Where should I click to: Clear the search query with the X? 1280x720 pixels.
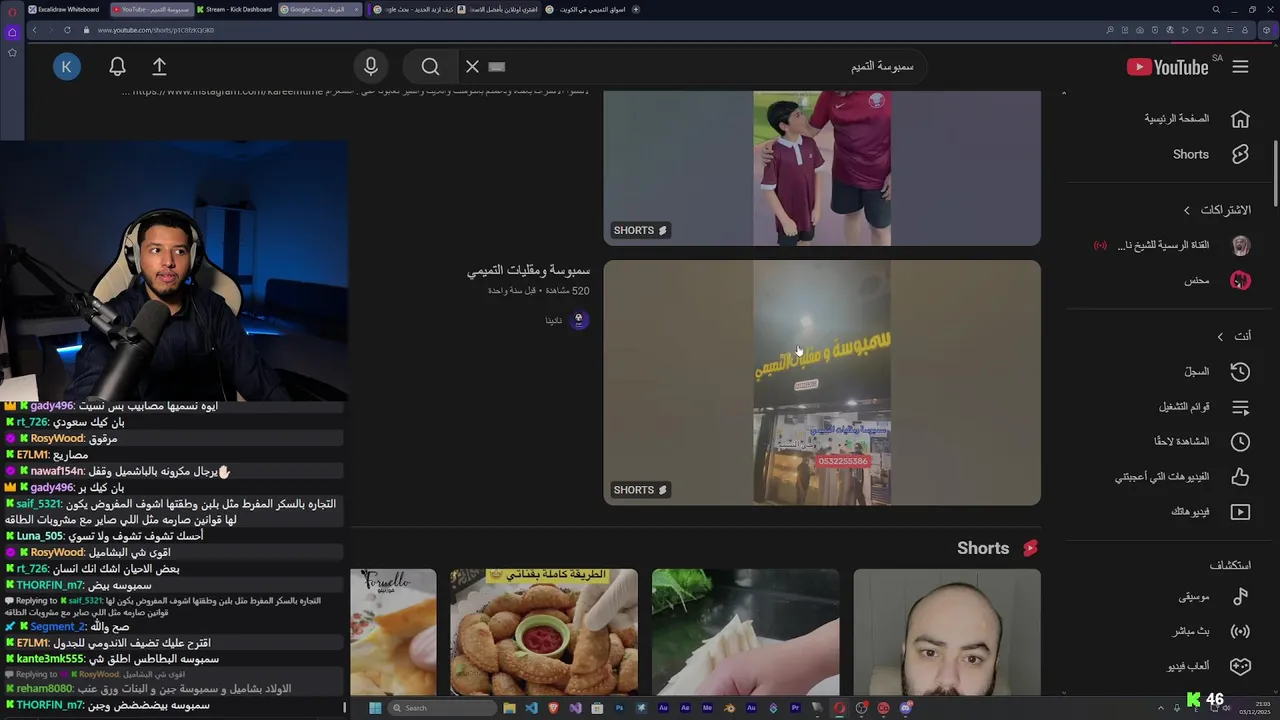472,67
